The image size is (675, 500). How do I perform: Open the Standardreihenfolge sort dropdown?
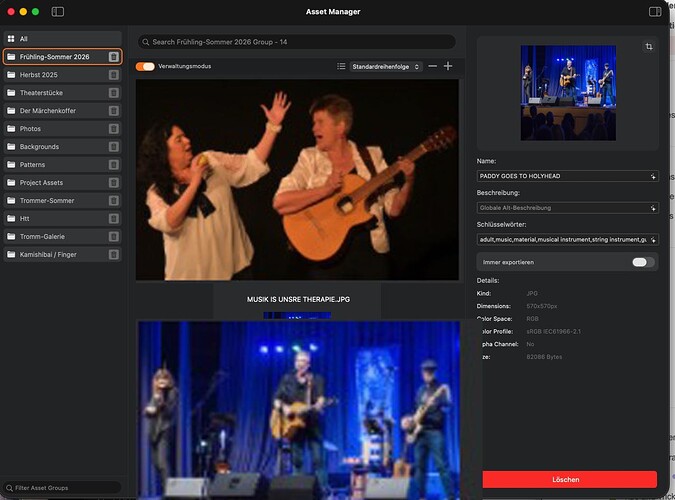click(386, 66)
